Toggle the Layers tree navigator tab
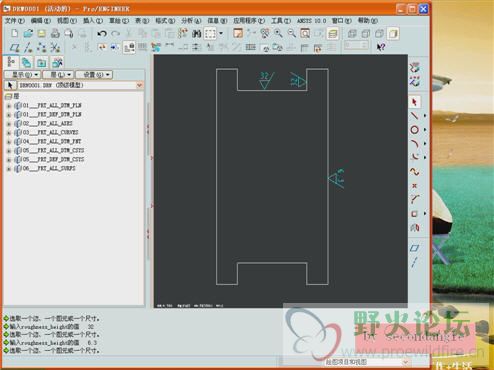494x370 pixels. (x=26, y=62)
